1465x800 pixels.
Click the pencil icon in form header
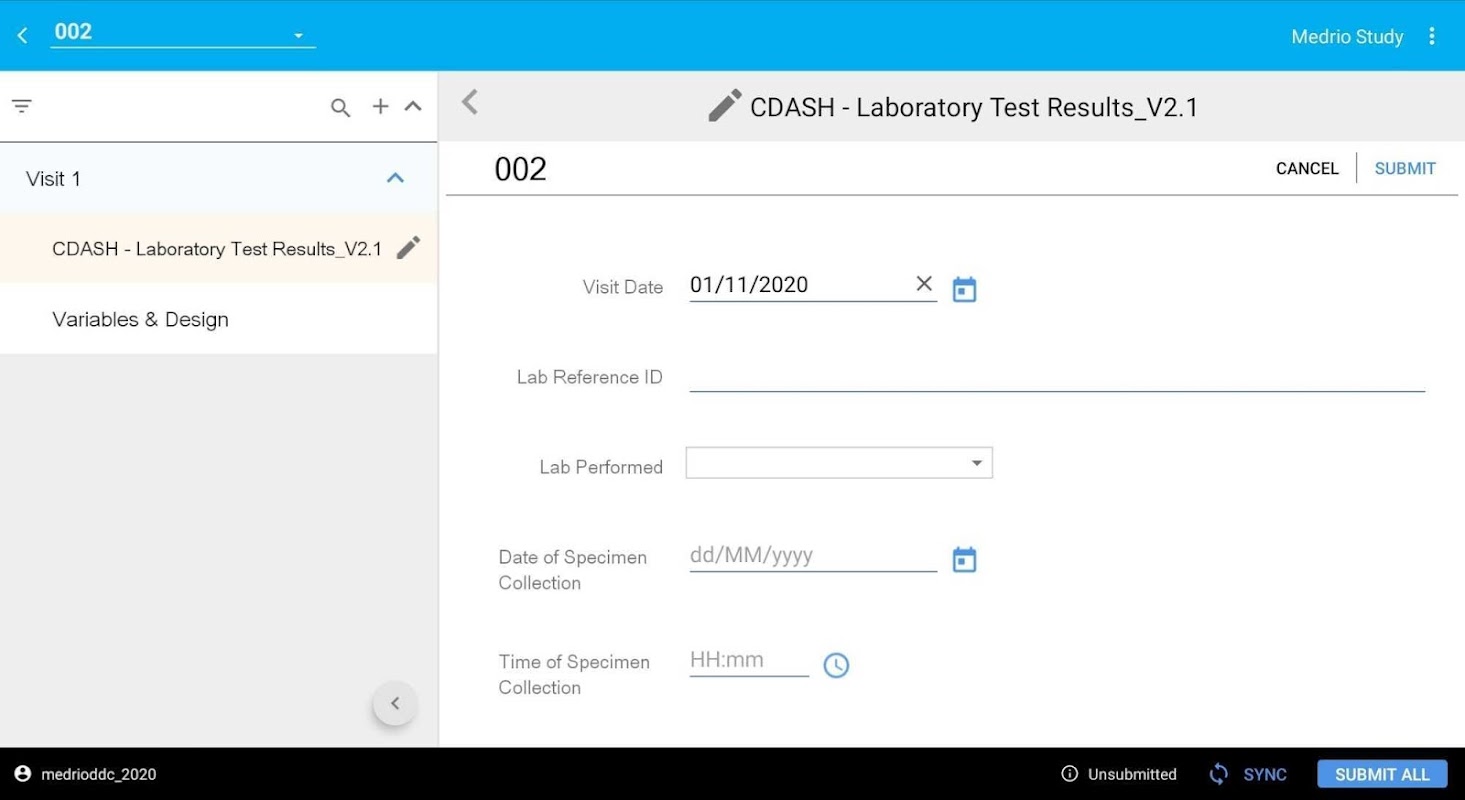[x=725, y=105]
